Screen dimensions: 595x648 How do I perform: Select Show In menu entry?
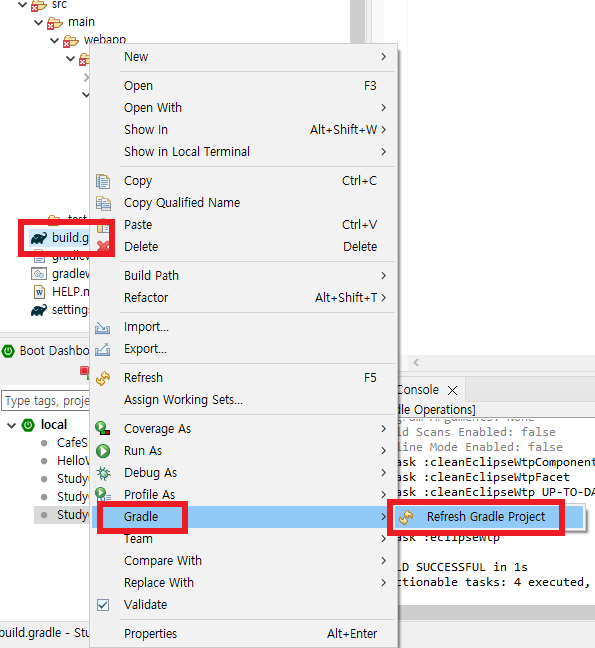[244, 130]
